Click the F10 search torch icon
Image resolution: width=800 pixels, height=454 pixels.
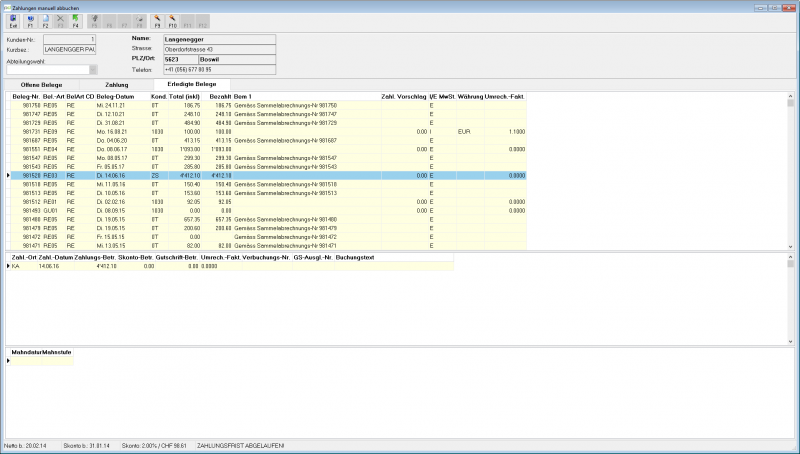tap(172, 21)
